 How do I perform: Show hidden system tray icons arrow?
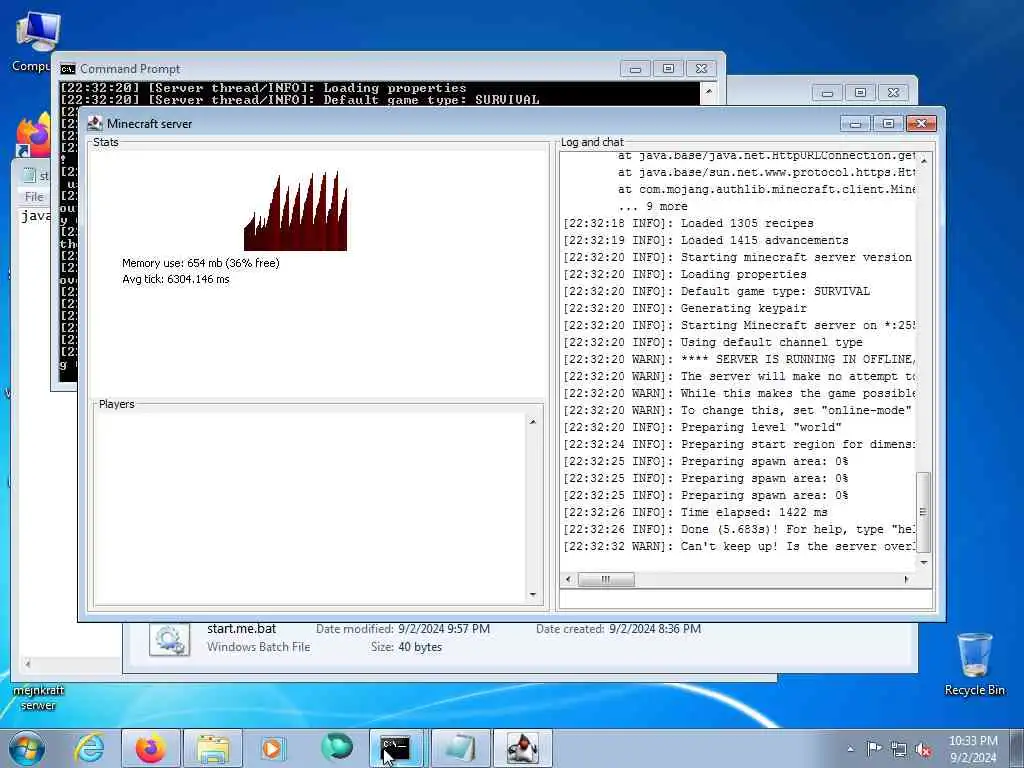point(850,749)
